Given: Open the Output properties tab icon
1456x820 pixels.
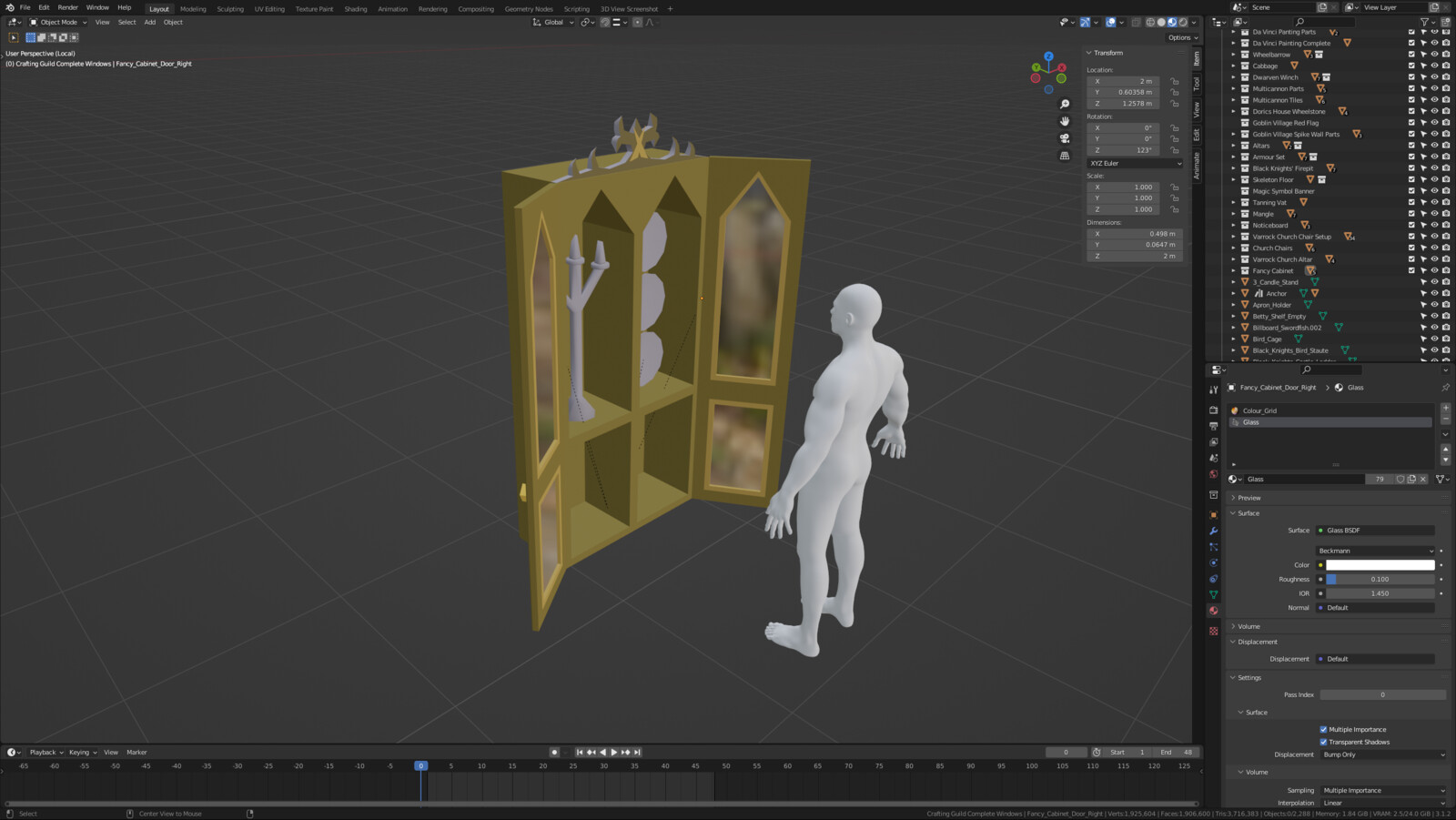Looking at the screenshot, I should pyautogui.click(x=1213, y=426).
